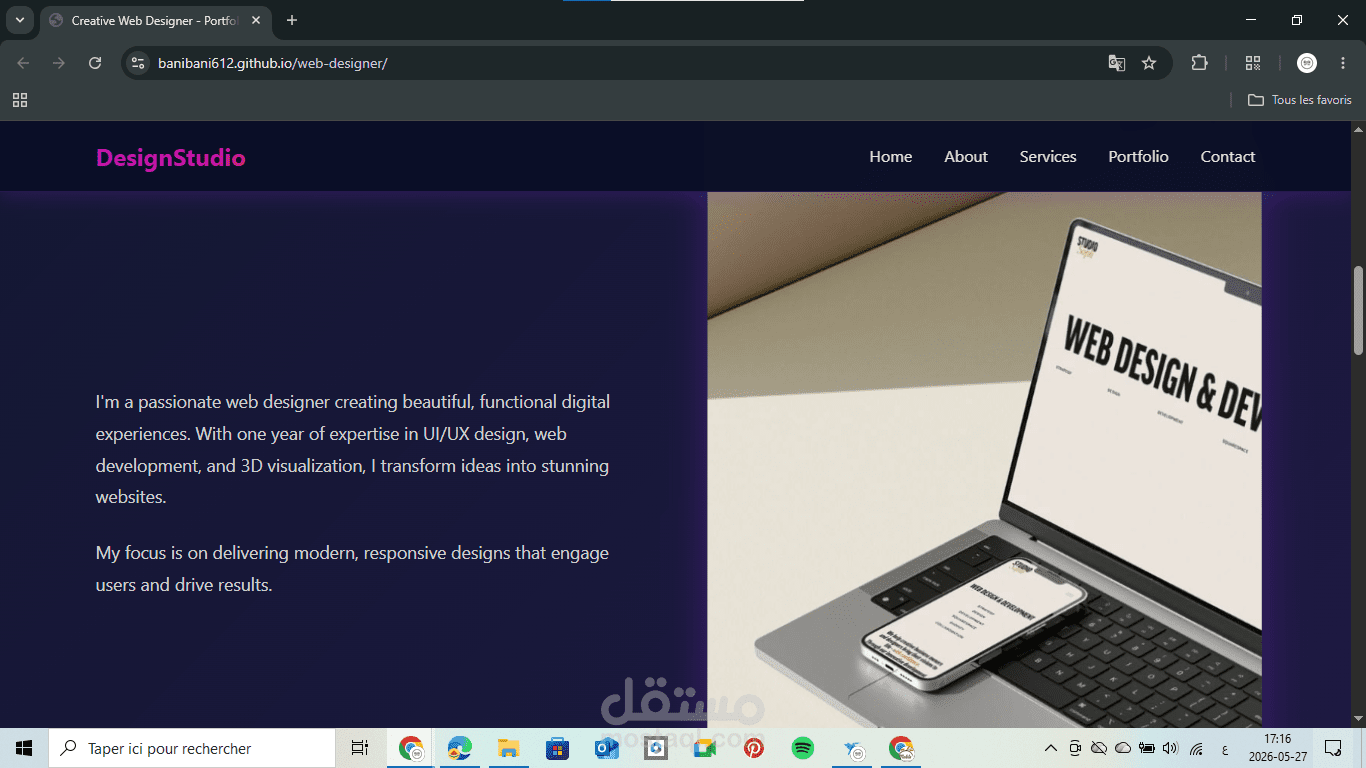1366x768 pixels.
Task: Open the Wi-Fi network tray icon
Action: (1196, 748)
